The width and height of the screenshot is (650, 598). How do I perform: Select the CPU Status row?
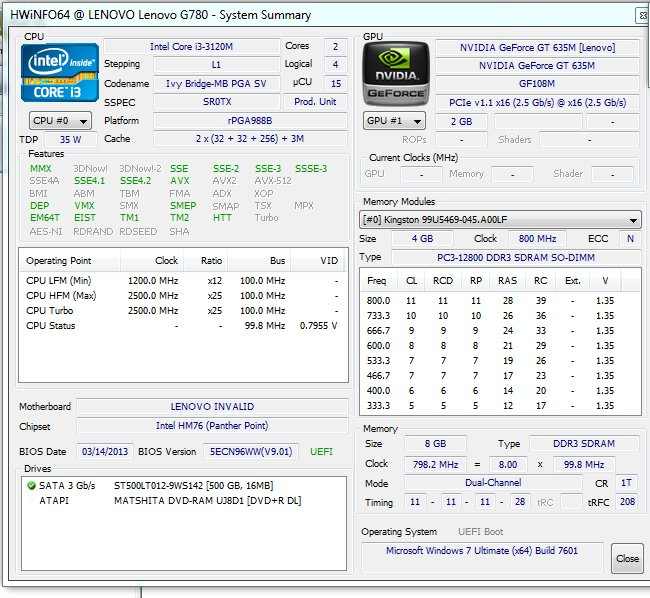pos(183,326)
